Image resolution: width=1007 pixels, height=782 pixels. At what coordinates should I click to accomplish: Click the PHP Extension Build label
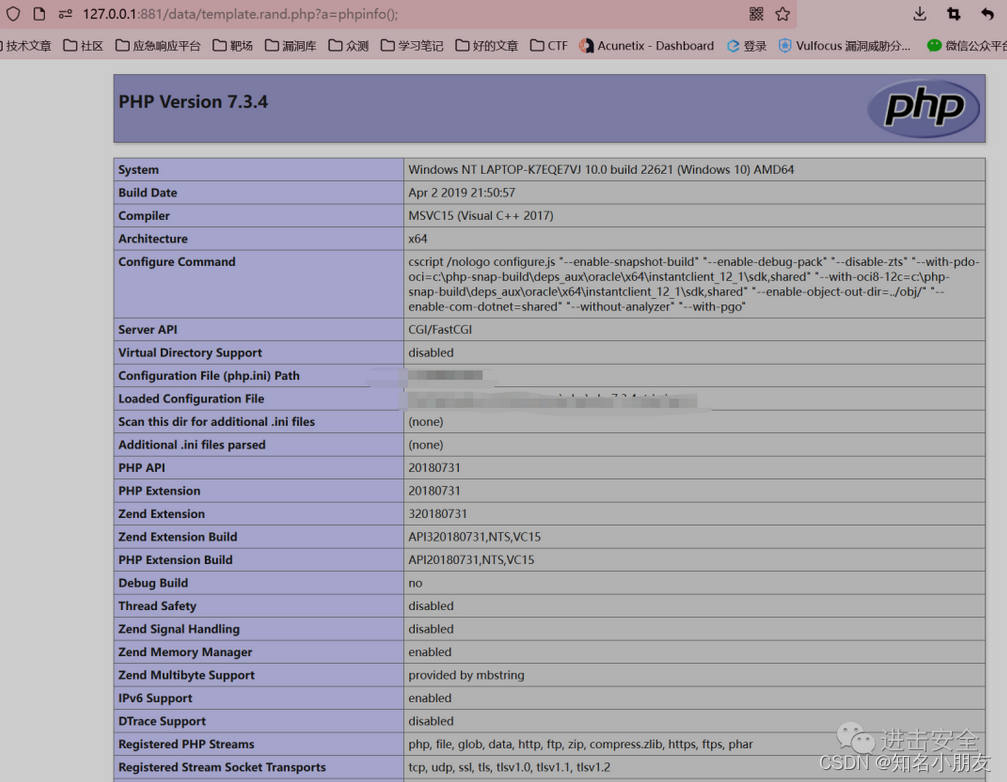[175, 560]
